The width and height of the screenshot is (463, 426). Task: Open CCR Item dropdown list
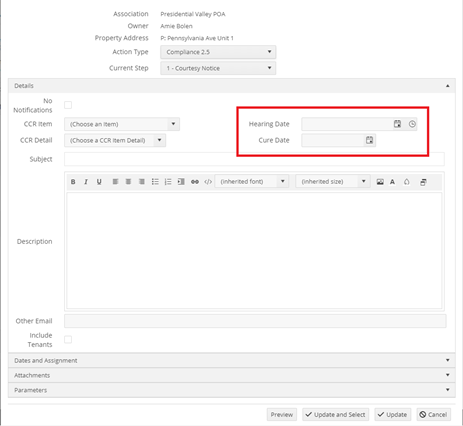click(x=122, y=124)
